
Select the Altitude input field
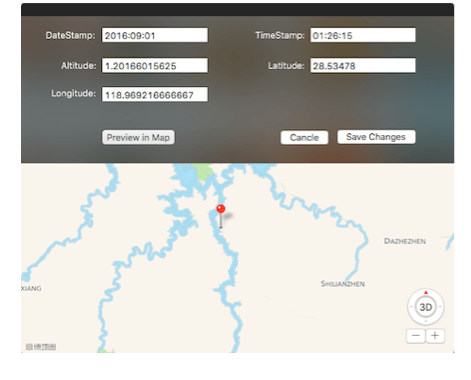(x=155, y=66)
